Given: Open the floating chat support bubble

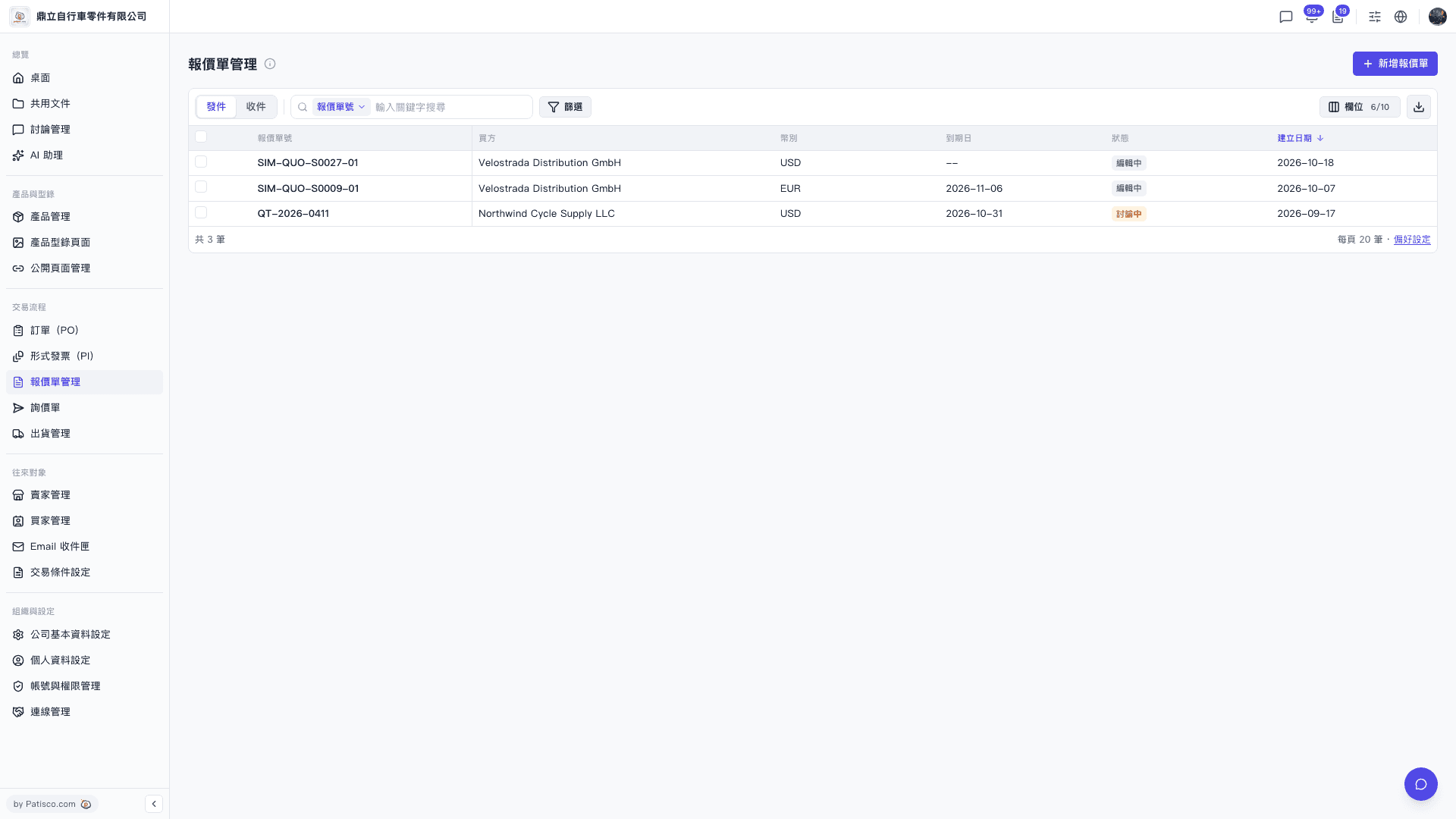Looking at the screenshot, I should click(1420, 784).
